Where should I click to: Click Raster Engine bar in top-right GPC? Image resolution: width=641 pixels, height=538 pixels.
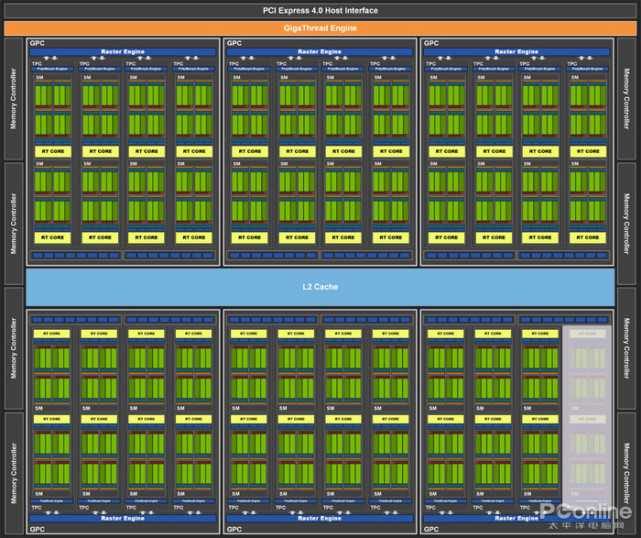(x=516, y=51)
